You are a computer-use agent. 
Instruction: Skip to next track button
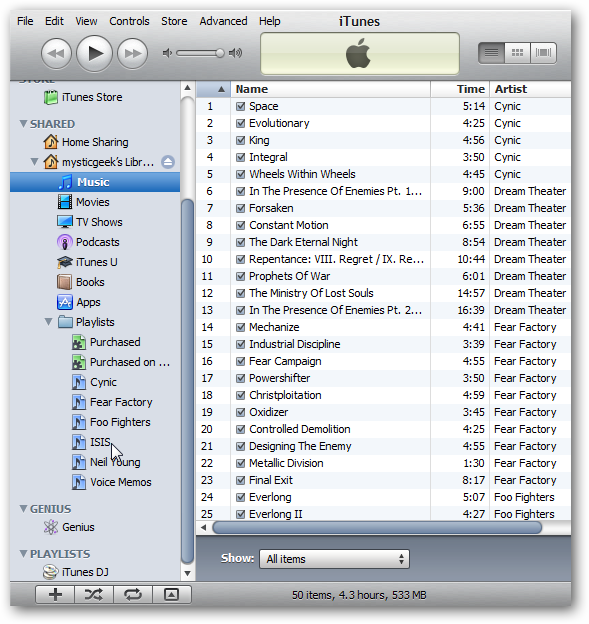click(x=133, y=53)
